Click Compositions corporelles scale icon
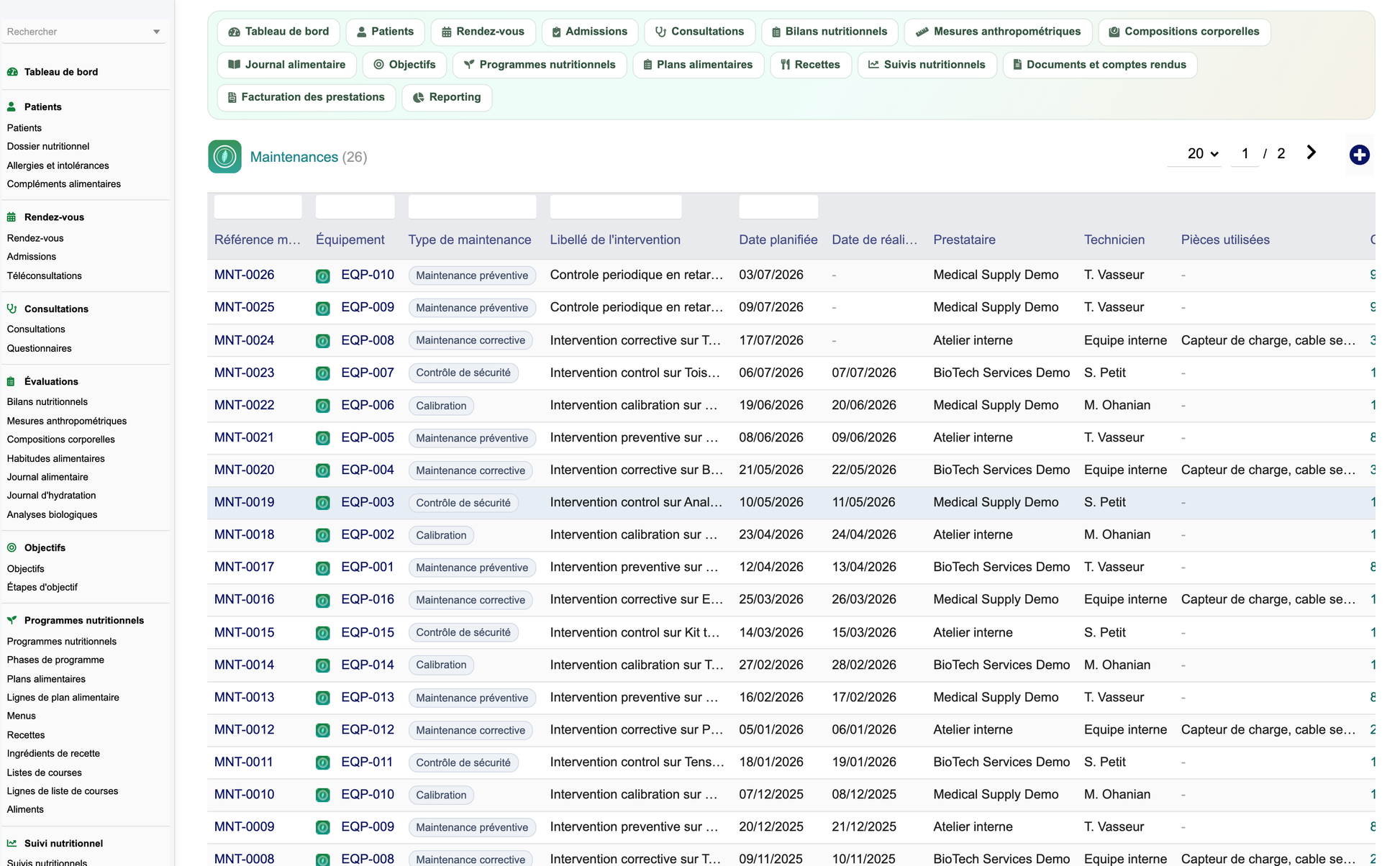The image size is (1400, 866). 1114,32
